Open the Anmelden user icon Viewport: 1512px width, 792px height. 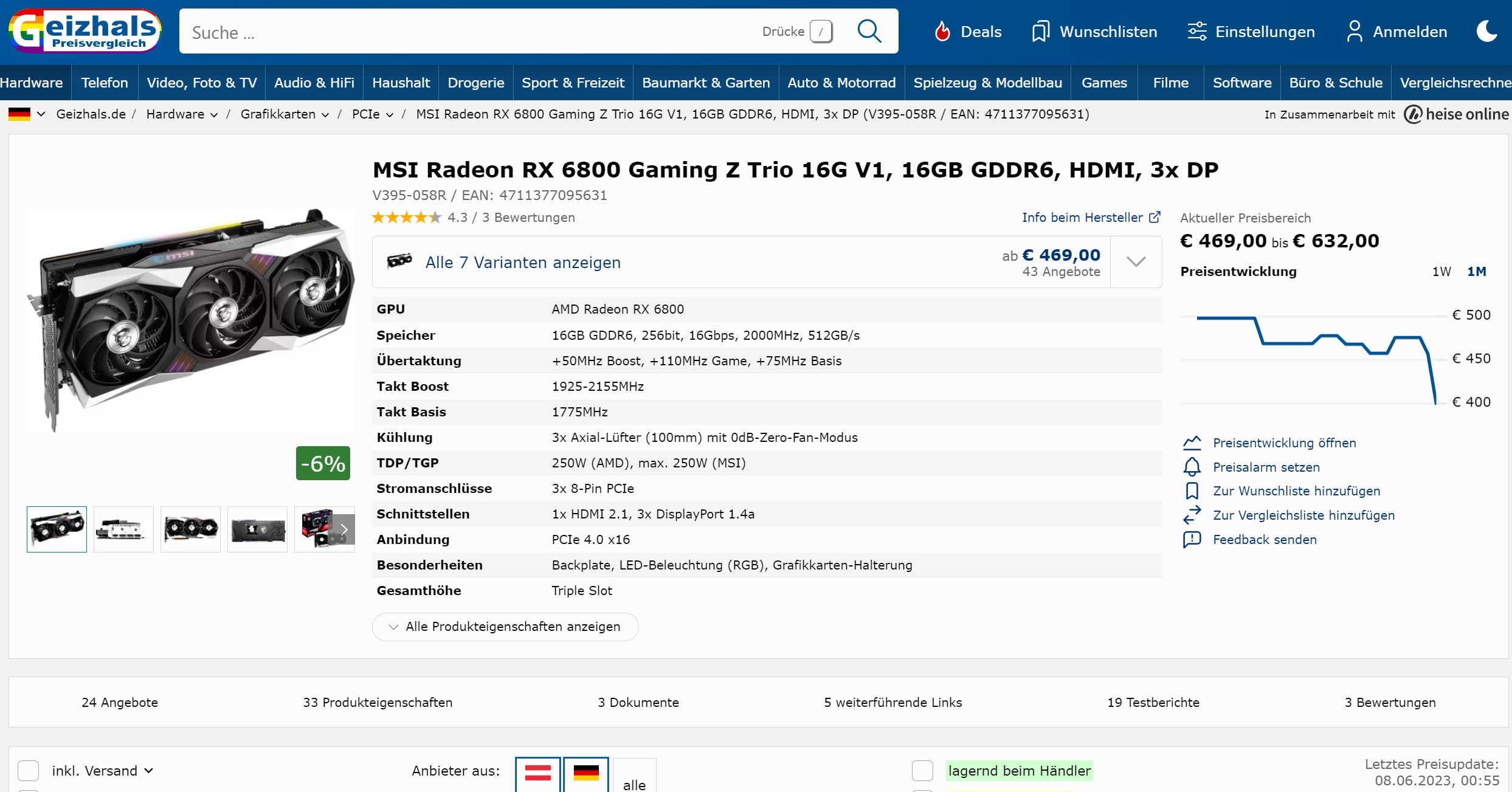(1354, 32)
